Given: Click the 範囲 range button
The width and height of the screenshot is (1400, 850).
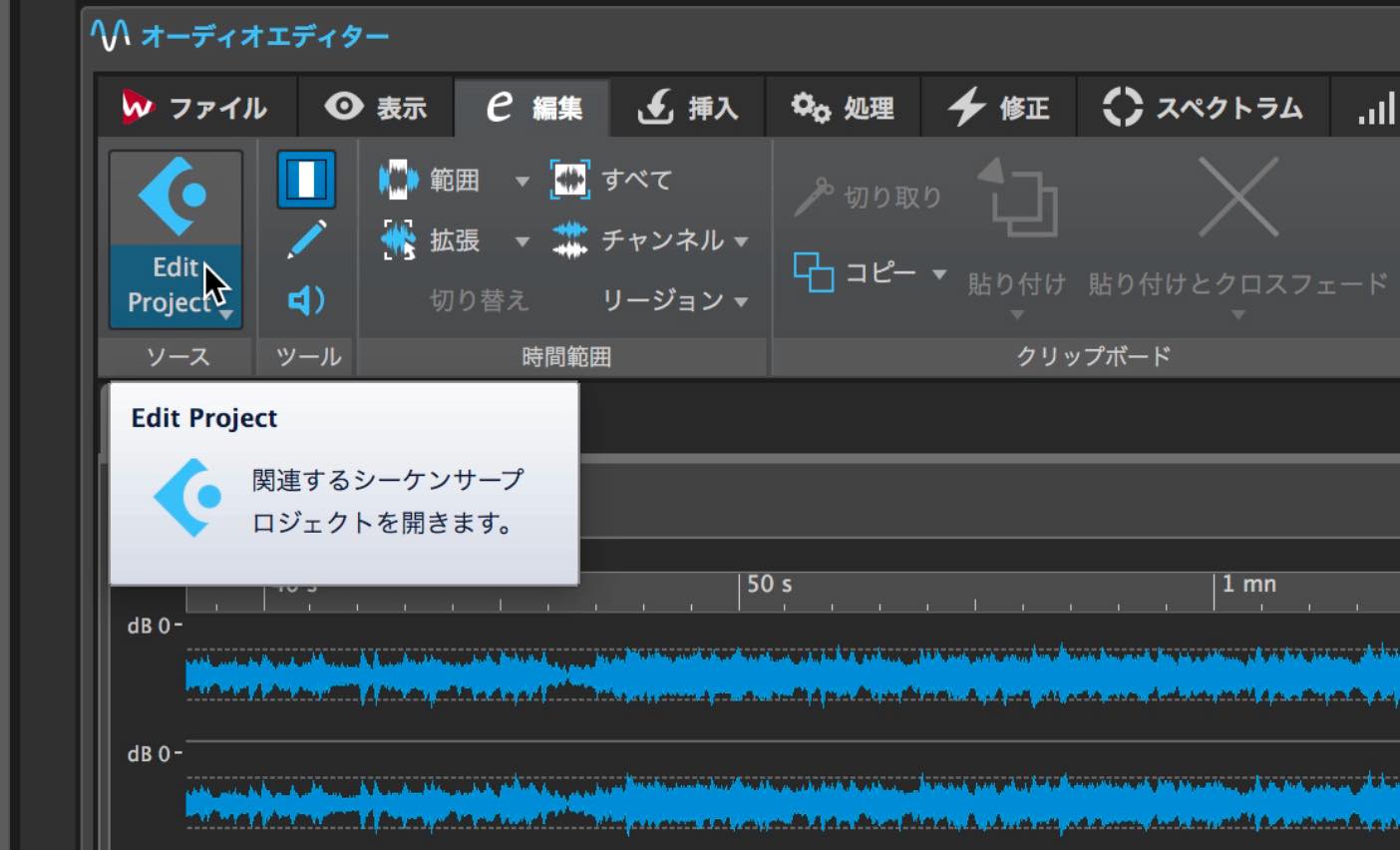Looking at the screenshot, I should click(x=430, y=181).
